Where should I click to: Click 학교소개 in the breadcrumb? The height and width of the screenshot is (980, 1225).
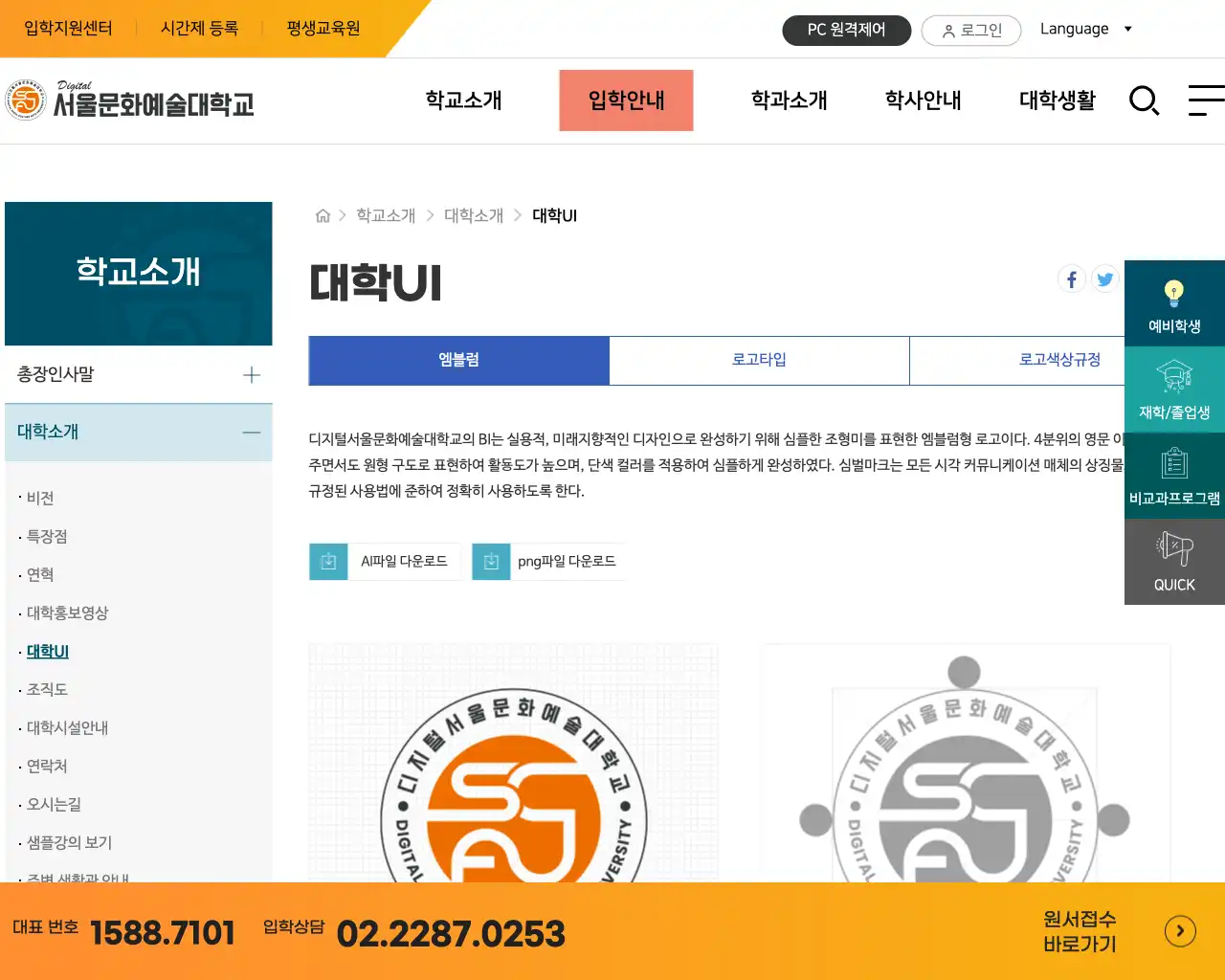pyautogui.click(x=386, y=216)
